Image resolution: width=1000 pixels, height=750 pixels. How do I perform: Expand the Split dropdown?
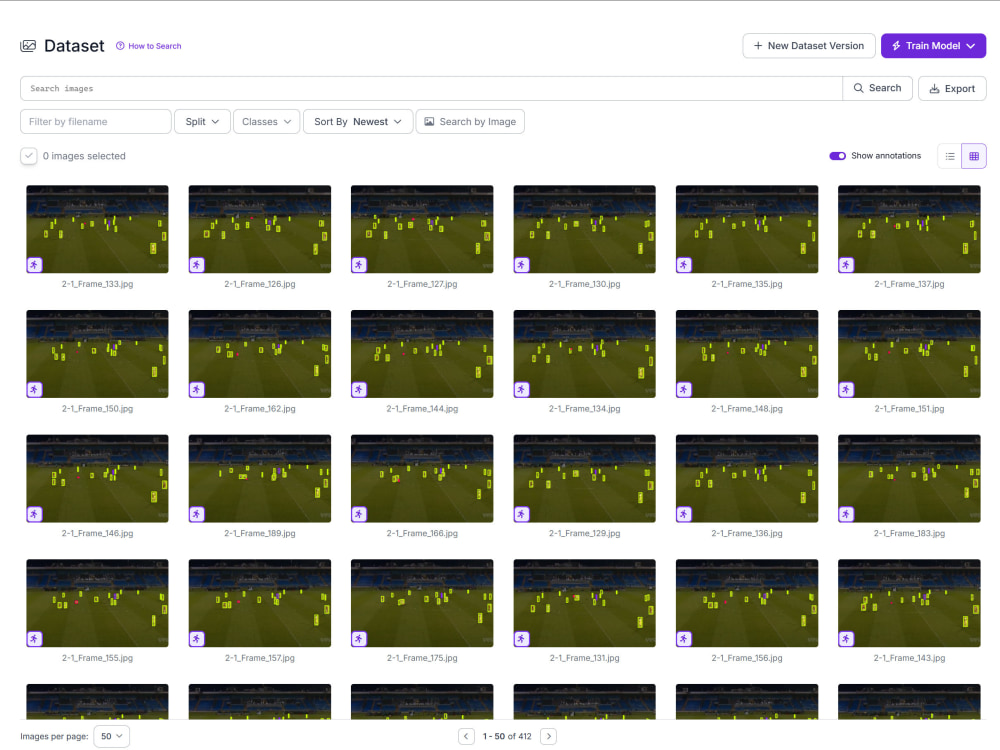pyautogui.click(x=202, y=122)
